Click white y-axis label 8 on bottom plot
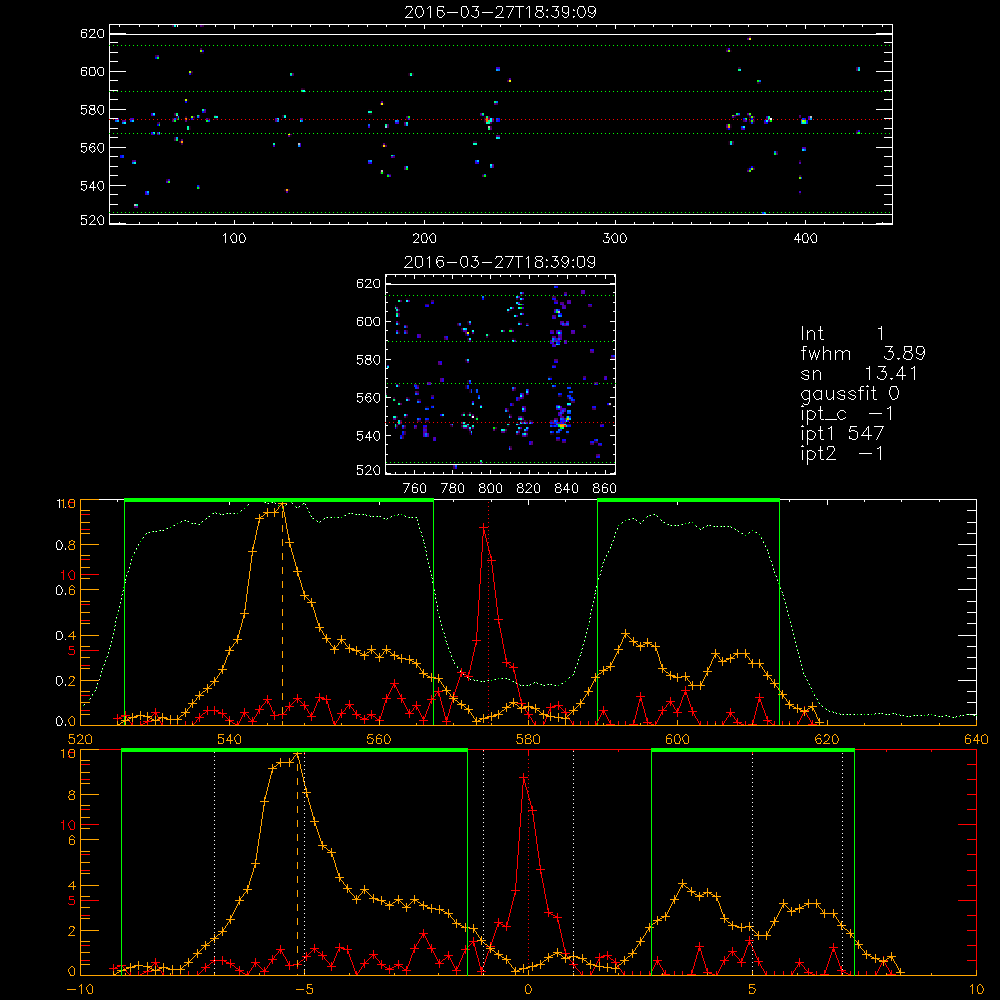This screenshot has height=1000, width=1000. tap(71, 795)
